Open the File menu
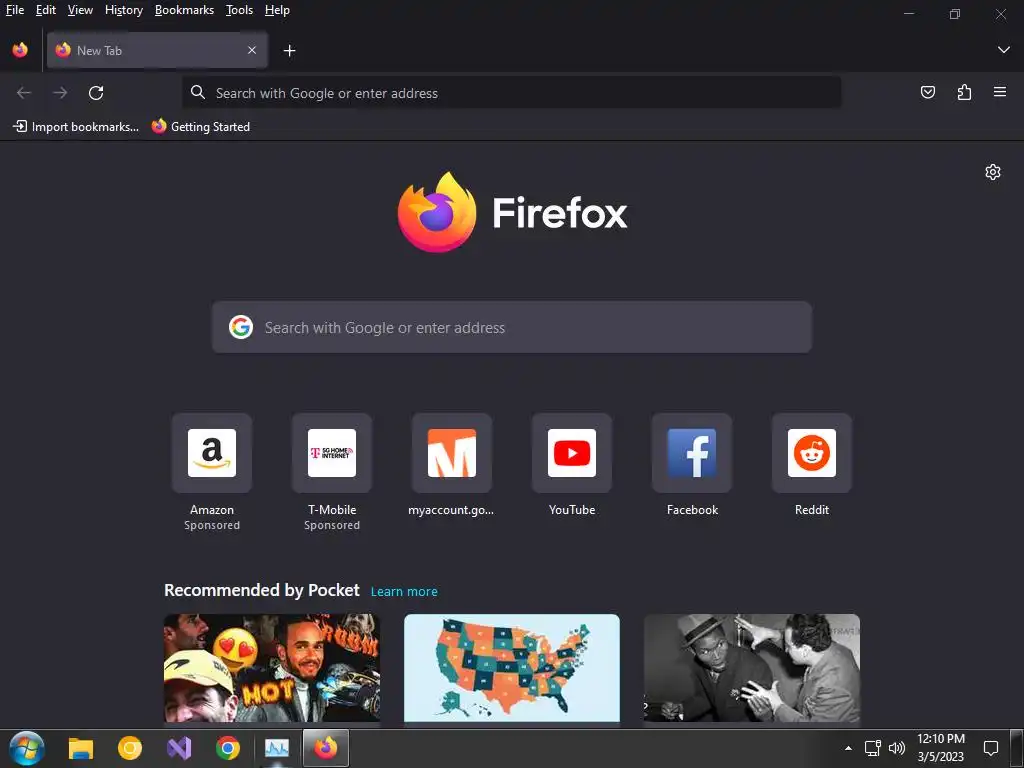1024x768 pixels. coord(14,10)
